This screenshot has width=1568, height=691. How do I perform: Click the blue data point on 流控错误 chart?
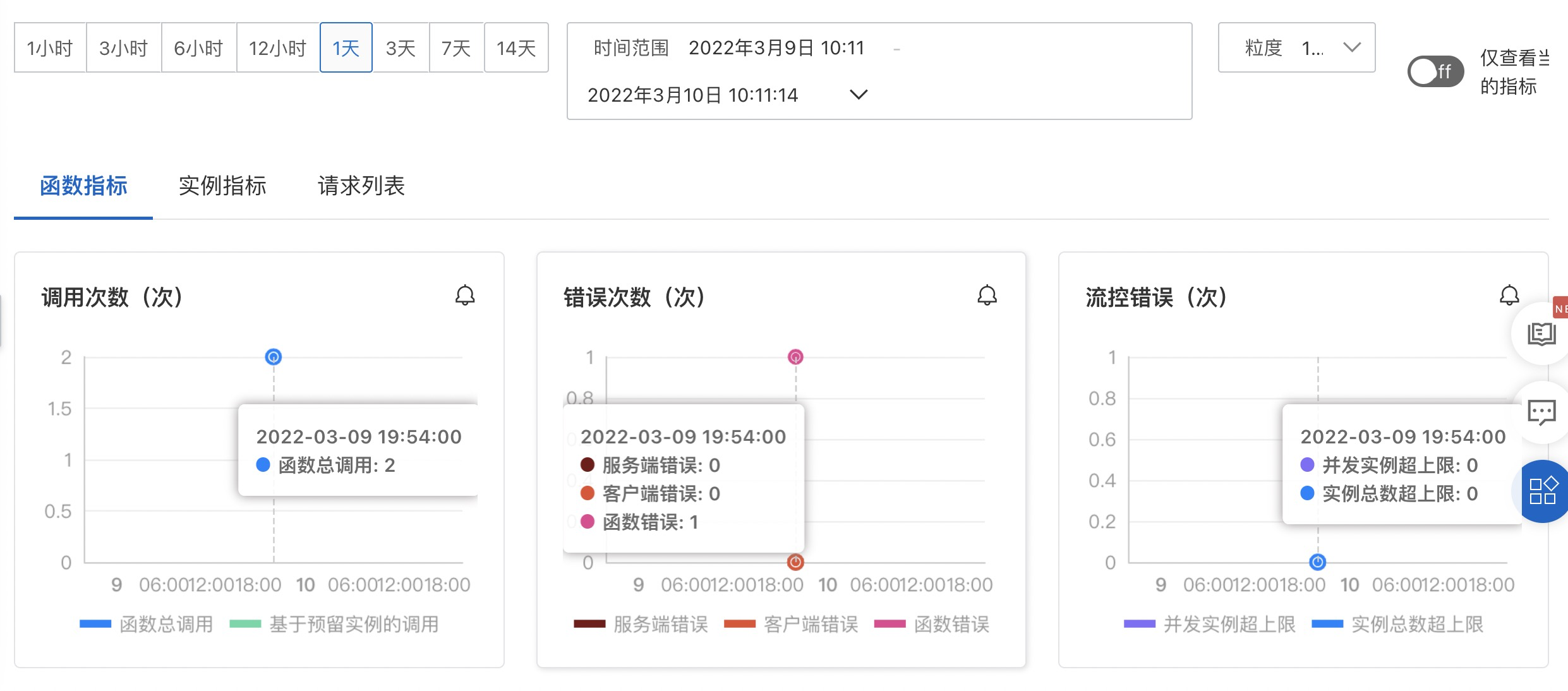coord(1317,562)
